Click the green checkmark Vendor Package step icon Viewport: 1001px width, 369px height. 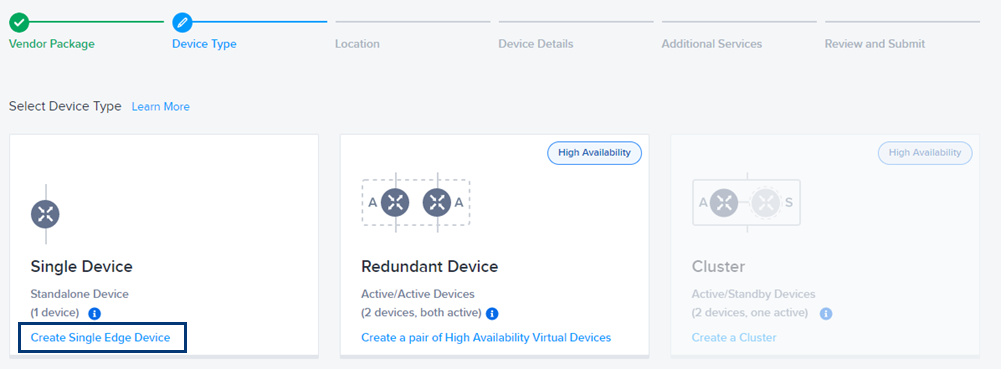point(19,22)
